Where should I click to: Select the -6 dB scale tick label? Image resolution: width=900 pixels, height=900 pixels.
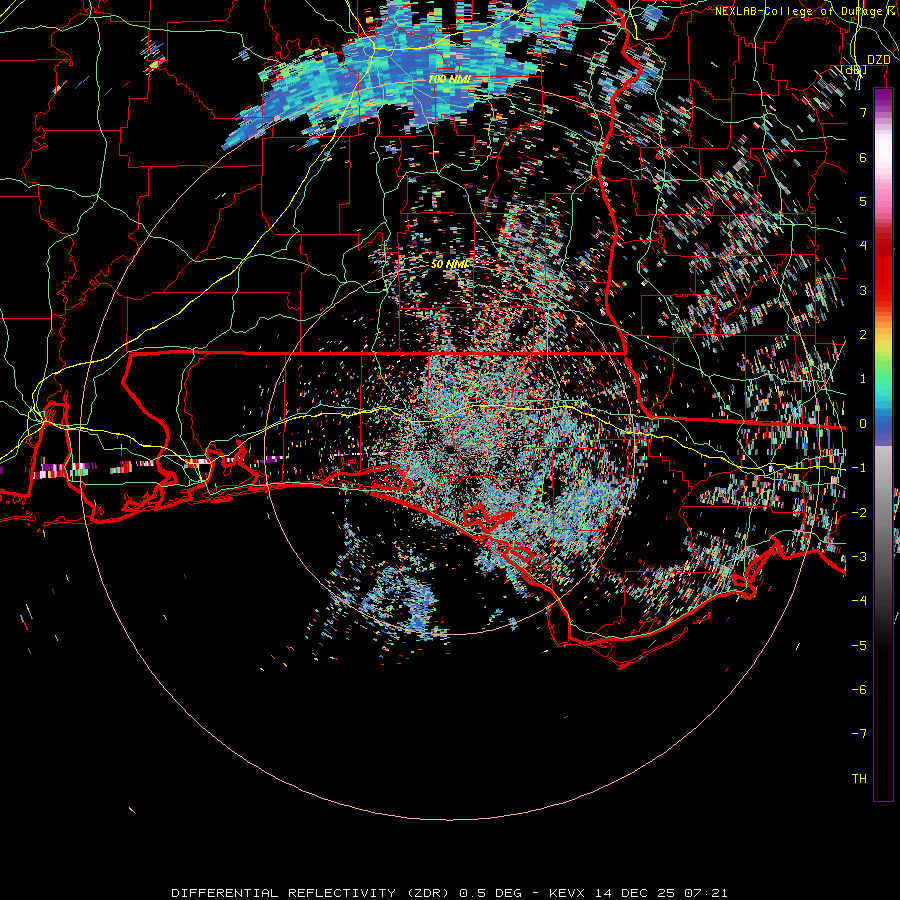[859, 690]
